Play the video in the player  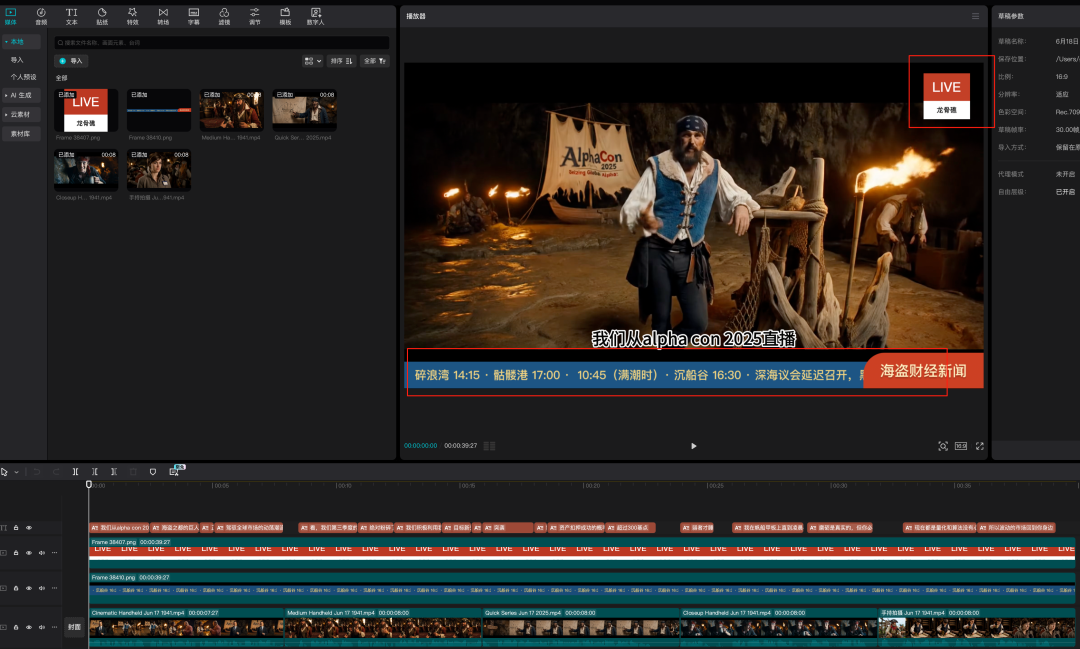click(694, 446)
